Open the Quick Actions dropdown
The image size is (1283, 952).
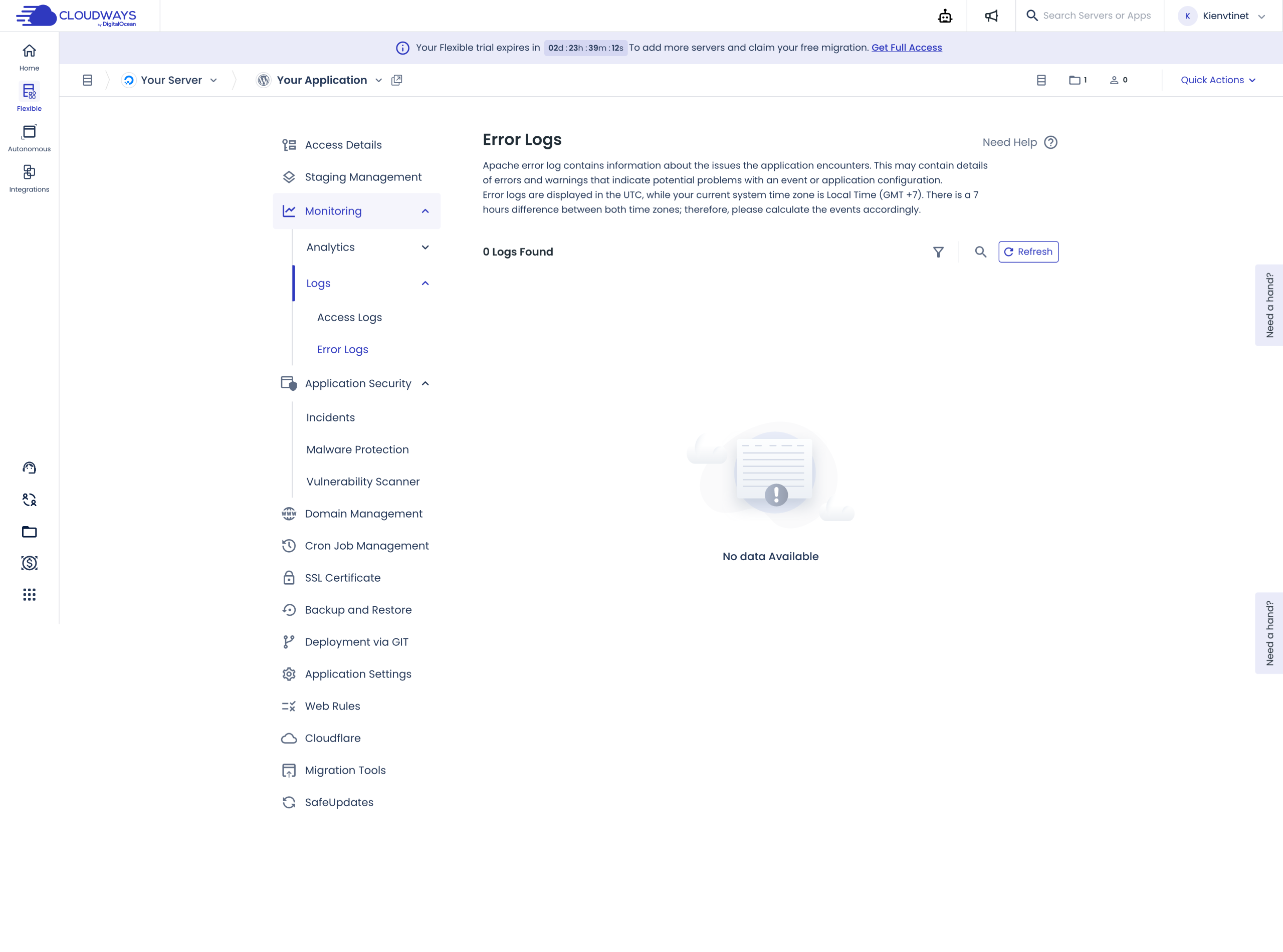[1217, 80]
